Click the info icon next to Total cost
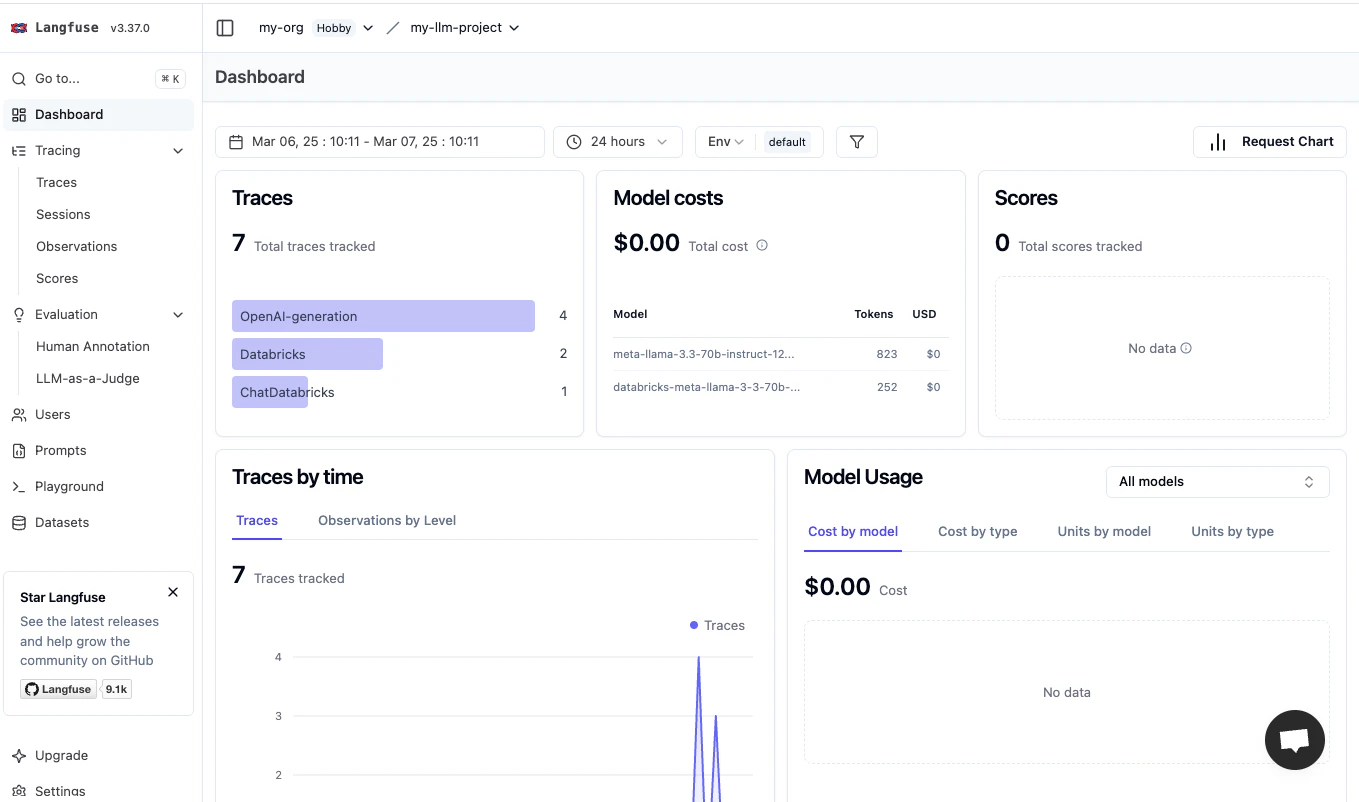Screen dimensions: 1359x802 pos(762,245)
